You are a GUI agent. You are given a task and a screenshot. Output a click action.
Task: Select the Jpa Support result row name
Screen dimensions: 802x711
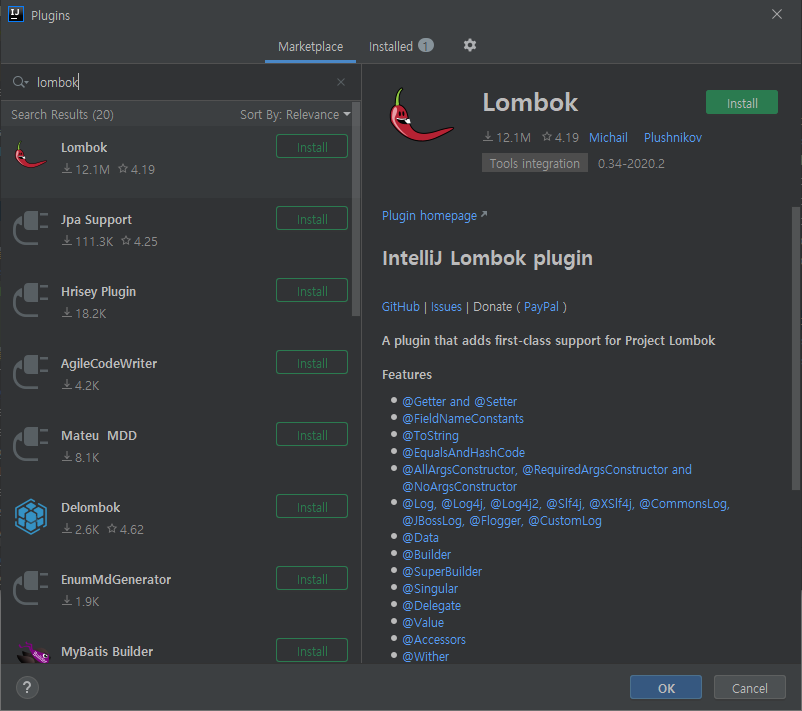[96, 219]
